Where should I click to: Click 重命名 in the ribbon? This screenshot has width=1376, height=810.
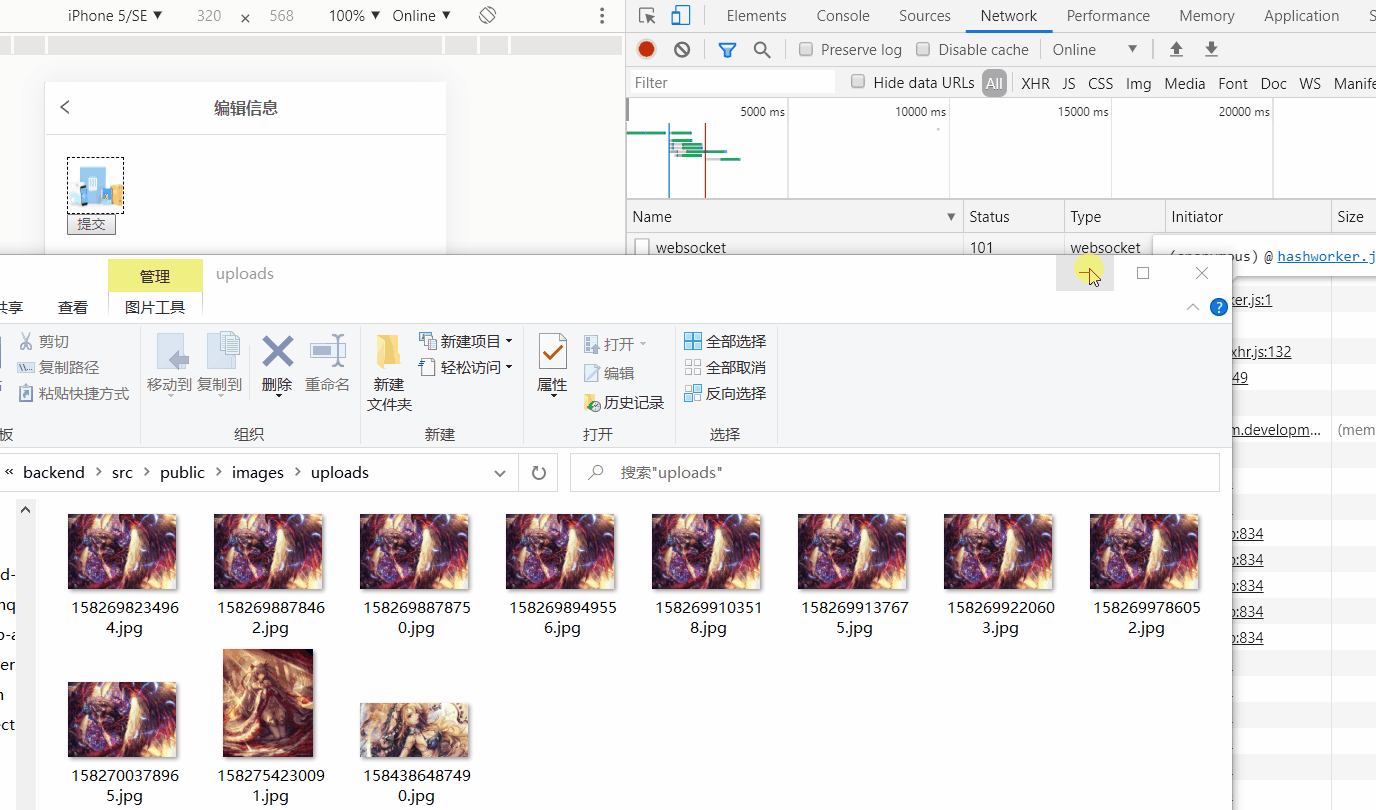pos(327,364)
